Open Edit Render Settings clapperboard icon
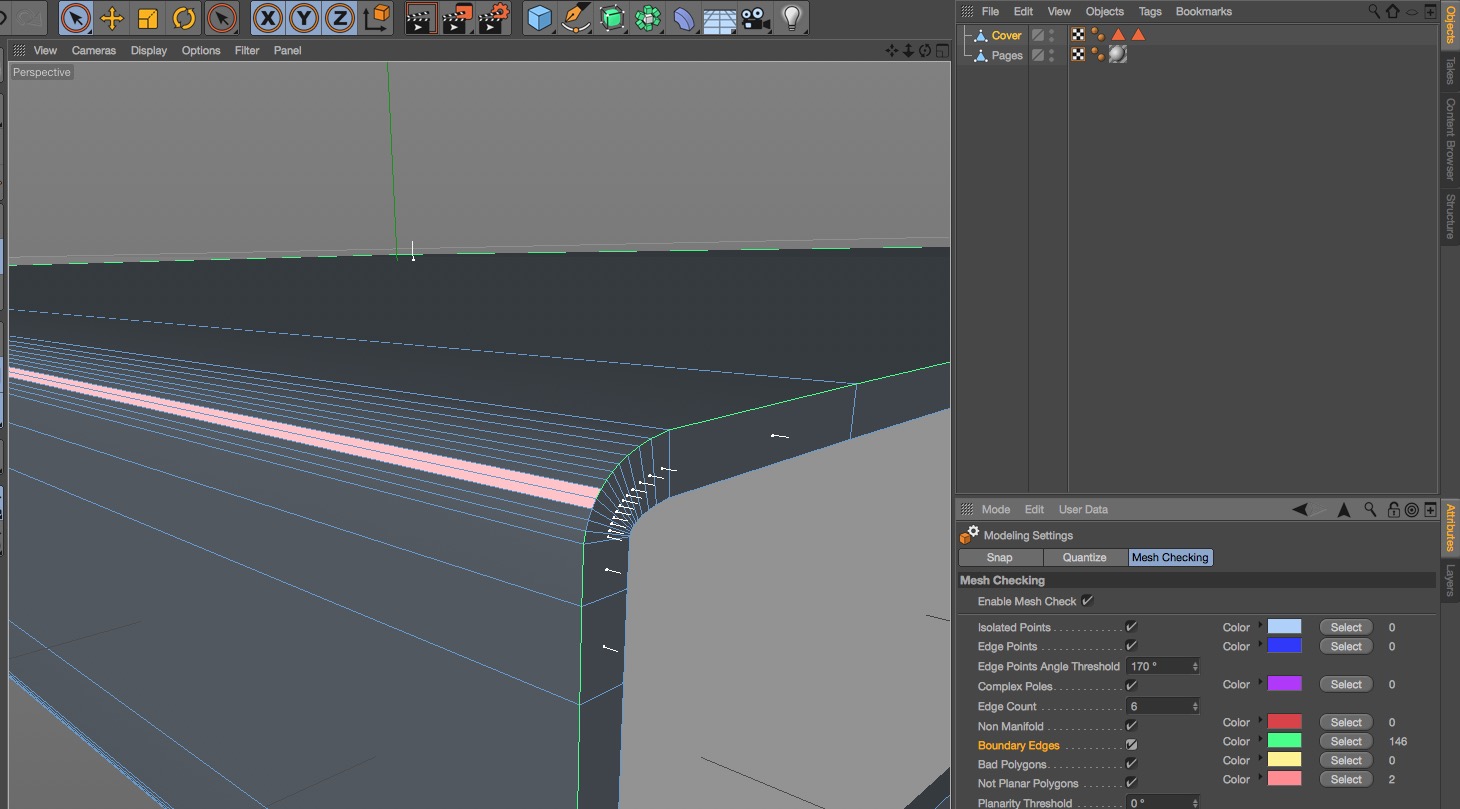 [x=493, y=18]
